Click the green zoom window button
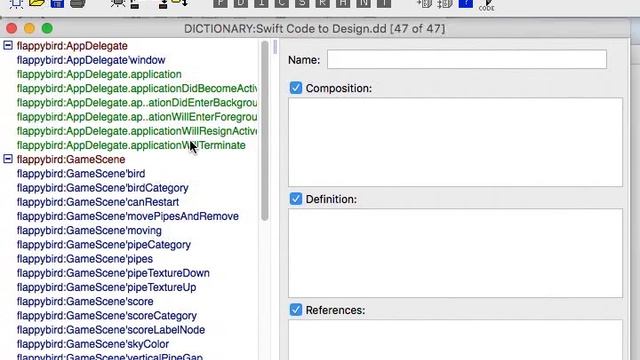The image size is (640, 360). tap(47, 28)
